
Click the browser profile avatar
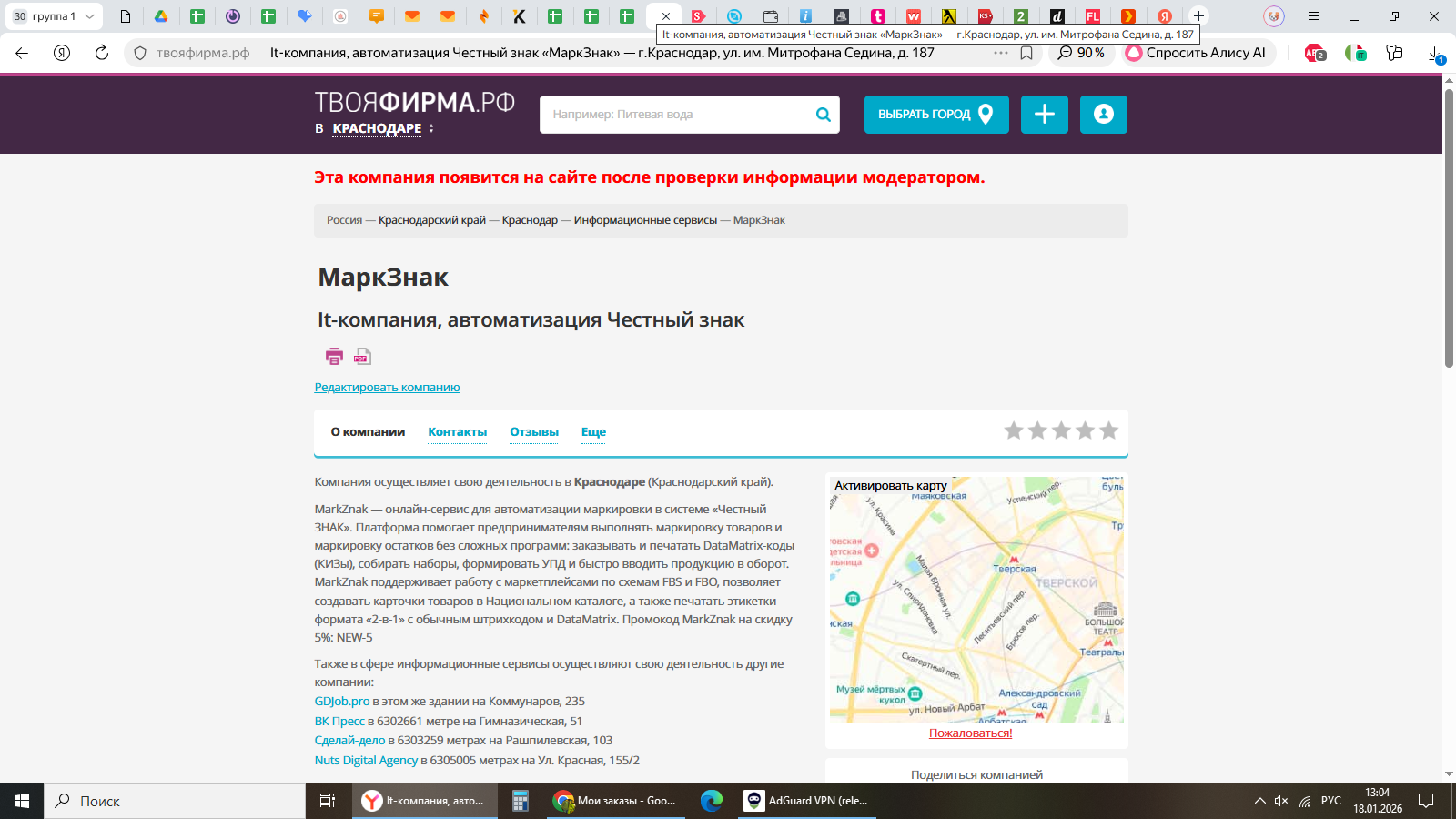tap(1274, 16)
